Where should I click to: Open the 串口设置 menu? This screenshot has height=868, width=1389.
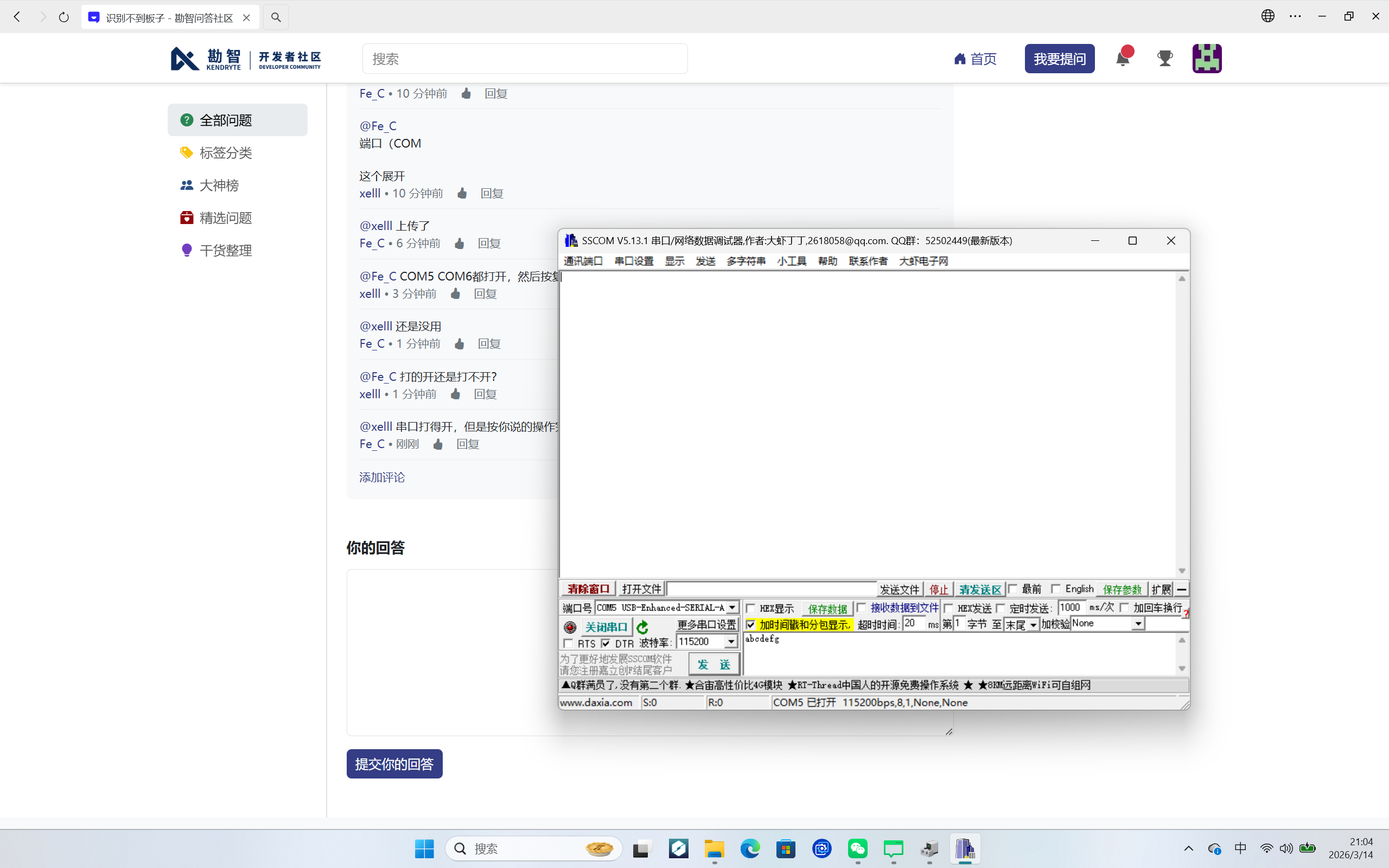pos(634,261)
